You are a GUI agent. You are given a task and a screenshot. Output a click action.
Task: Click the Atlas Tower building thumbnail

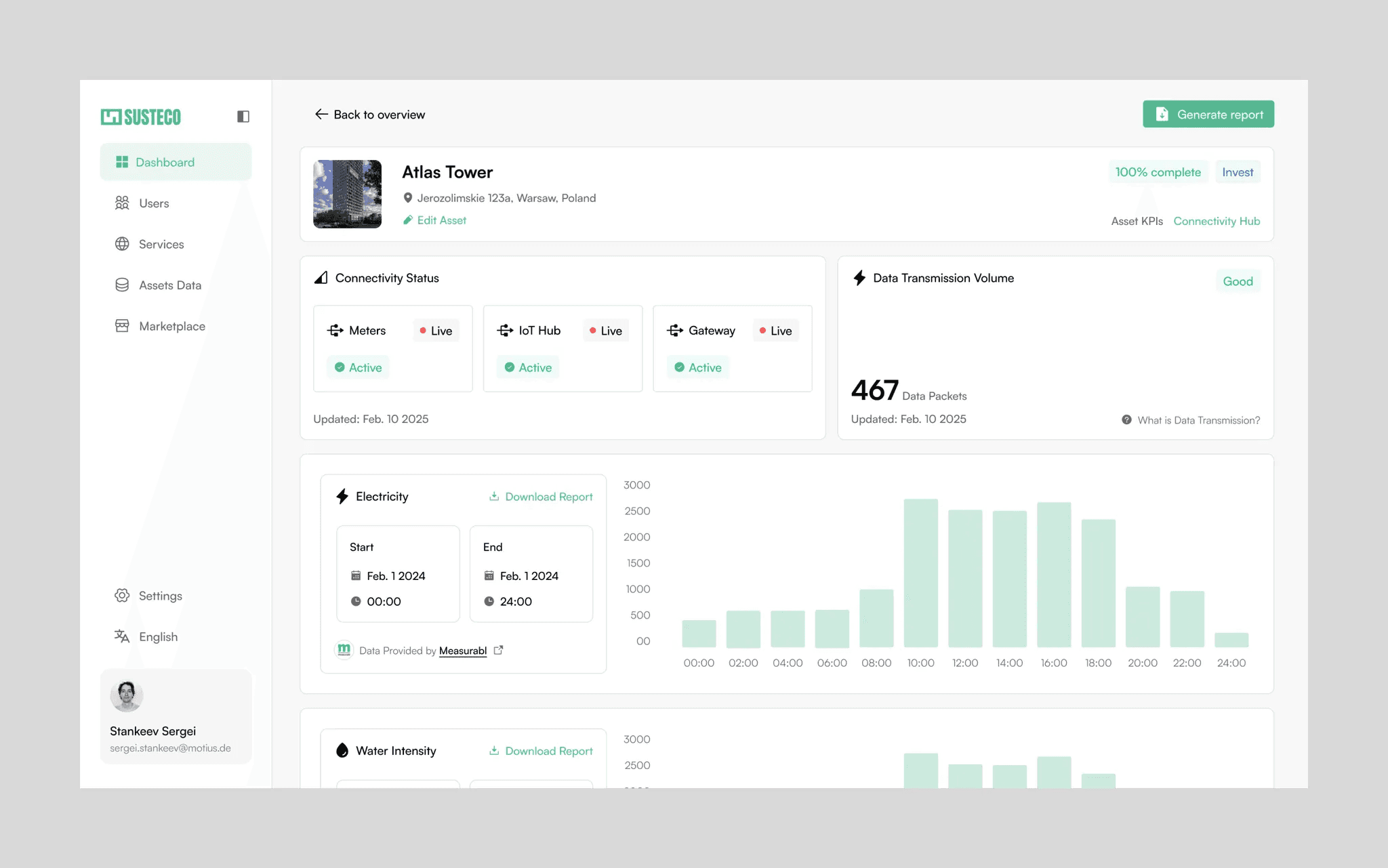[x=347, y=194]
